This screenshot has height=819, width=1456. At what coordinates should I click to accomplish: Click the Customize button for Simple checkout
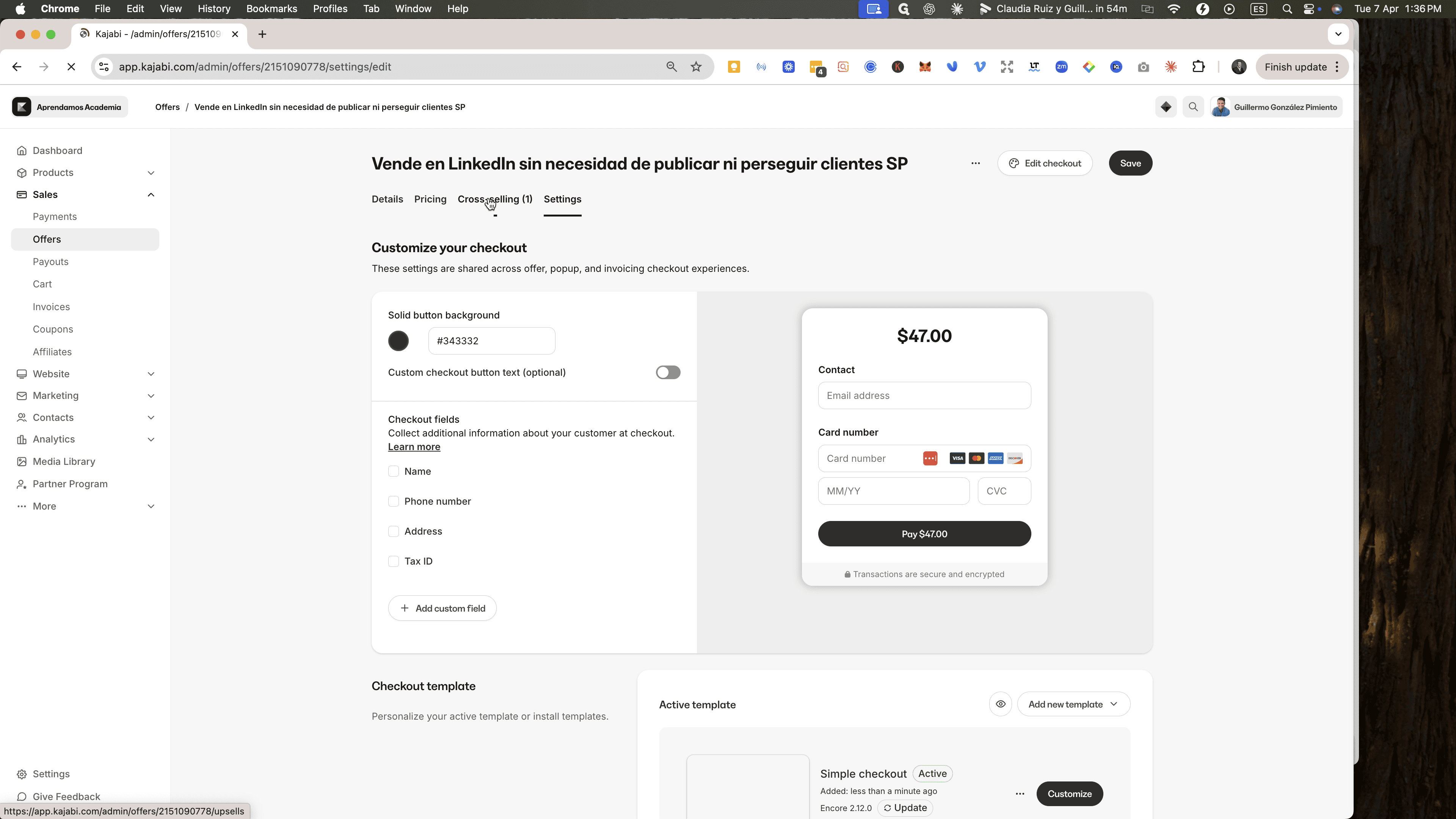tap(1069, 794)
